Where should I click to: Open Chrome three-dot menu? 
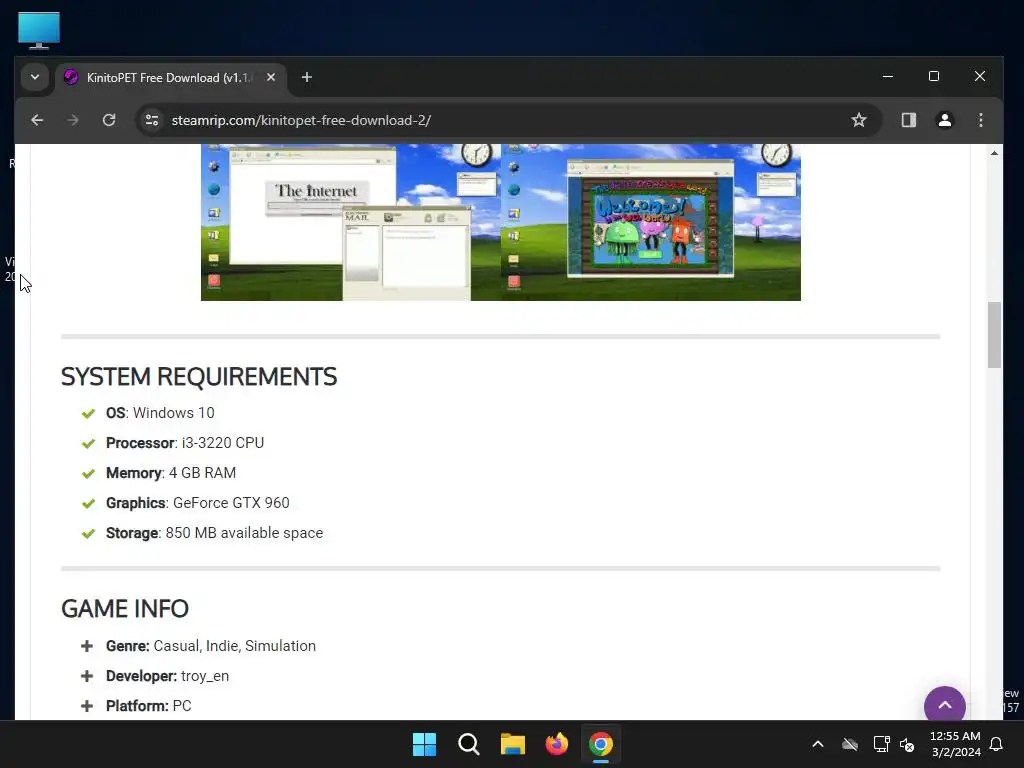coord(980,120)
